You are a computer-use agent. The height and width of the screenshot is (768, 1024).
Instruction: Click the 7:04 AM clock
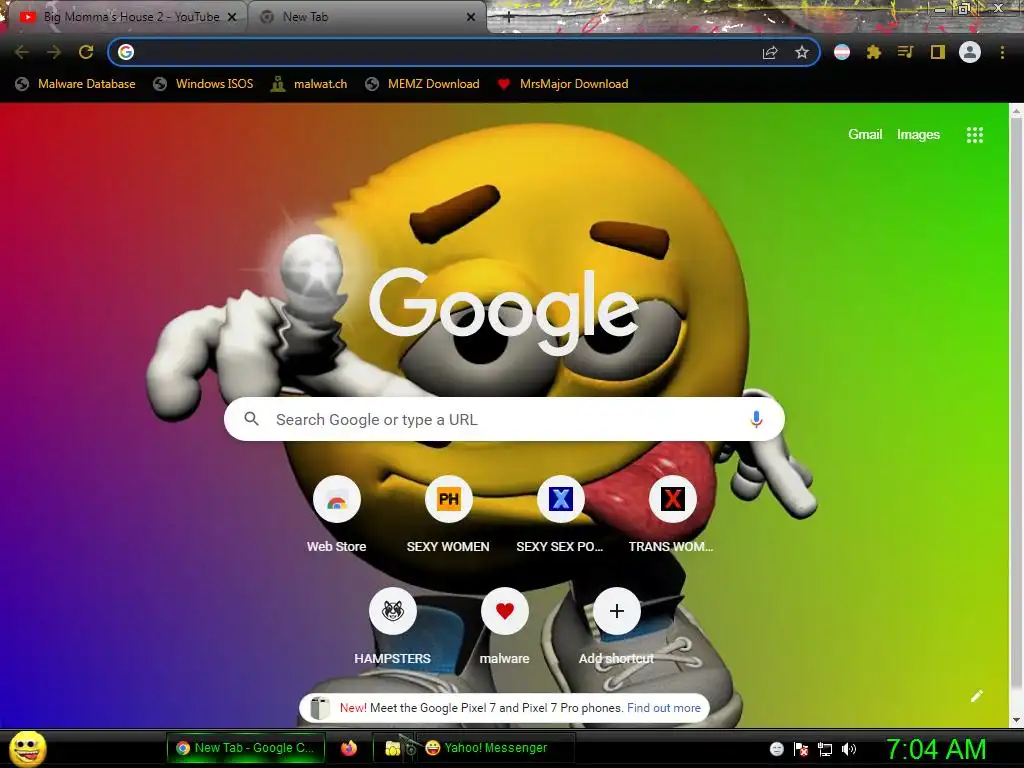[936, 749]
